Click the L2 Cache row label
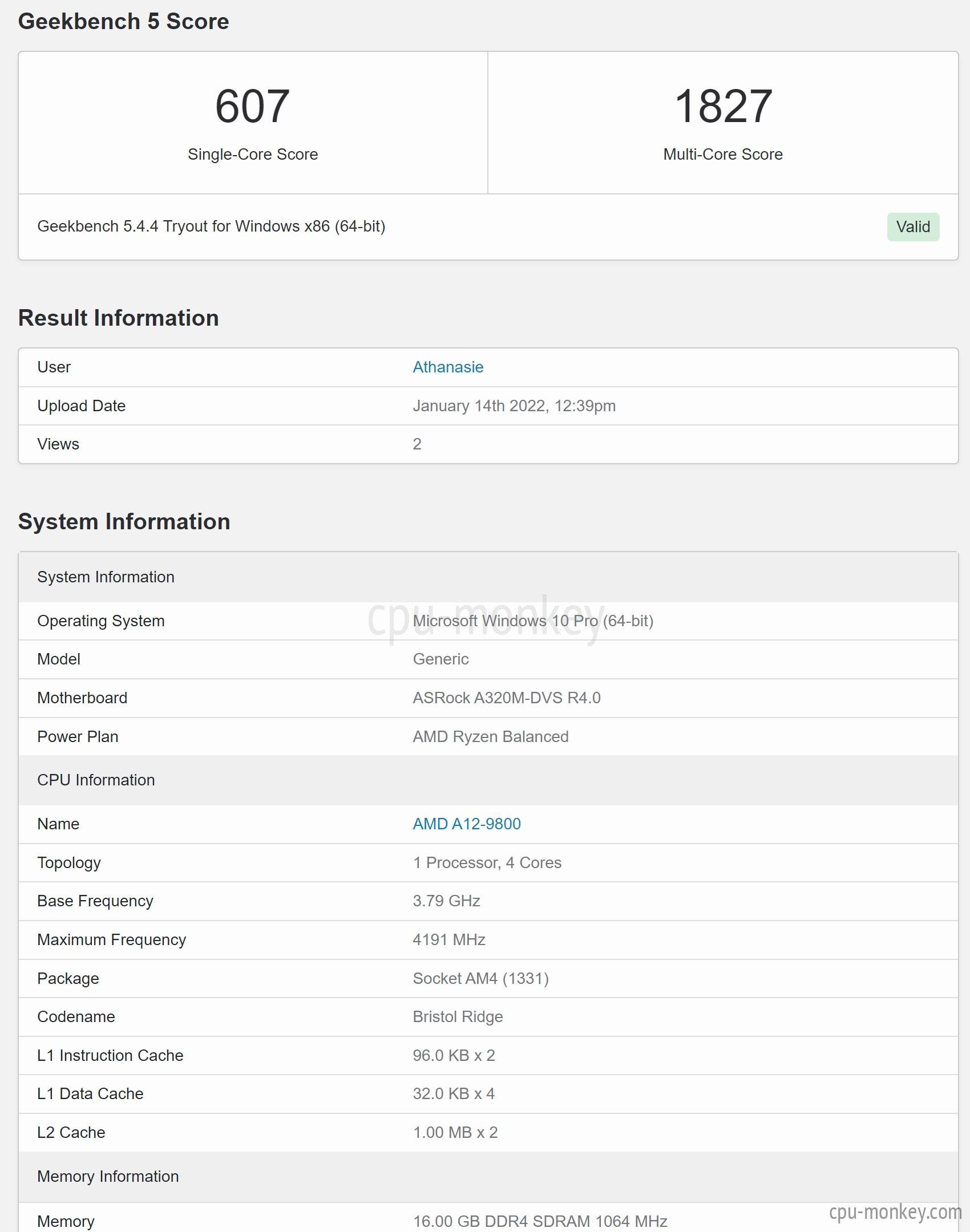The width and height of the screenshot is (970, 1232). click(x=71, y=1132)
